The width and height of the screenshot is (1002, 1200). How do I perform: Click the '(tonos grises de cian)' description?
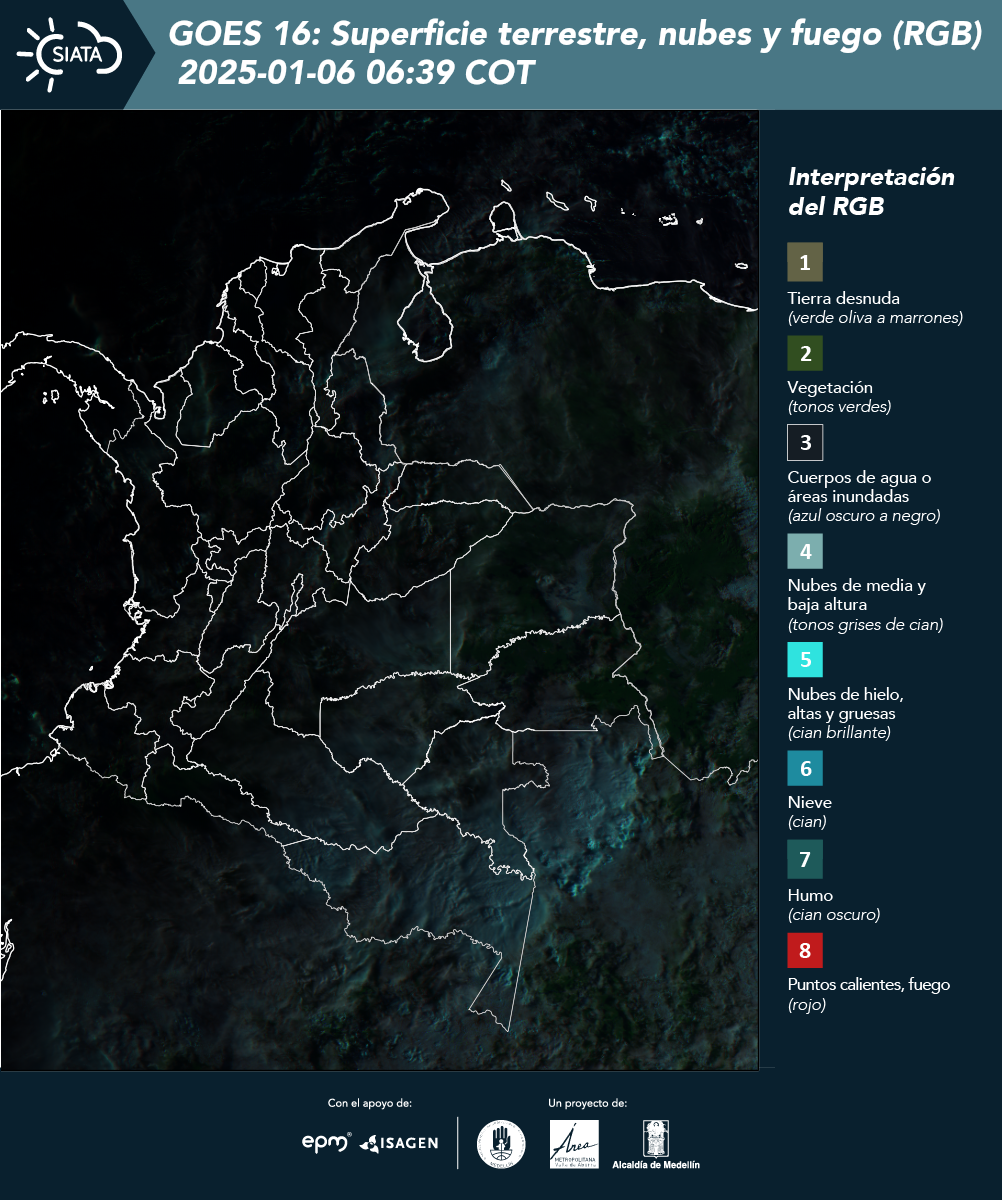pyautogui.click(x=866, y=625)
